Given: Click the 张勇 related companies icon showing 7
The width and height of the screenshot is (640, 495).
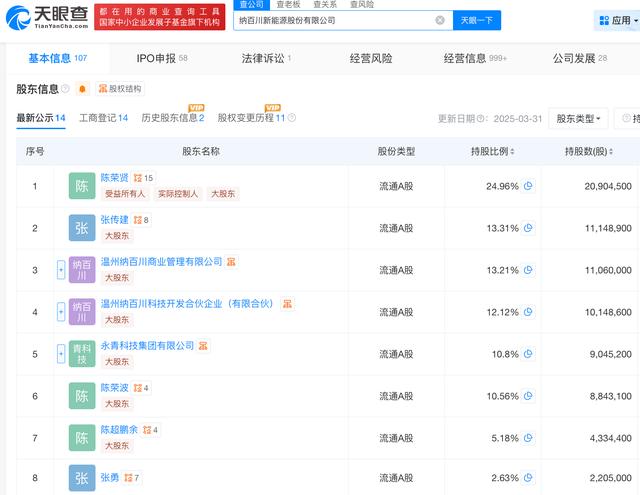Looking at the screenshot, I should (131, 478).
